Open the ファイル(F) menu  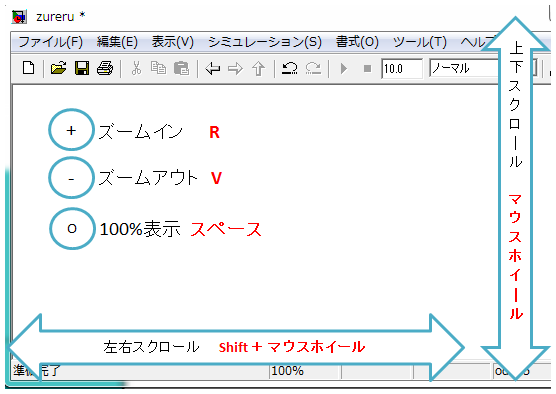(x=50, y=42)
